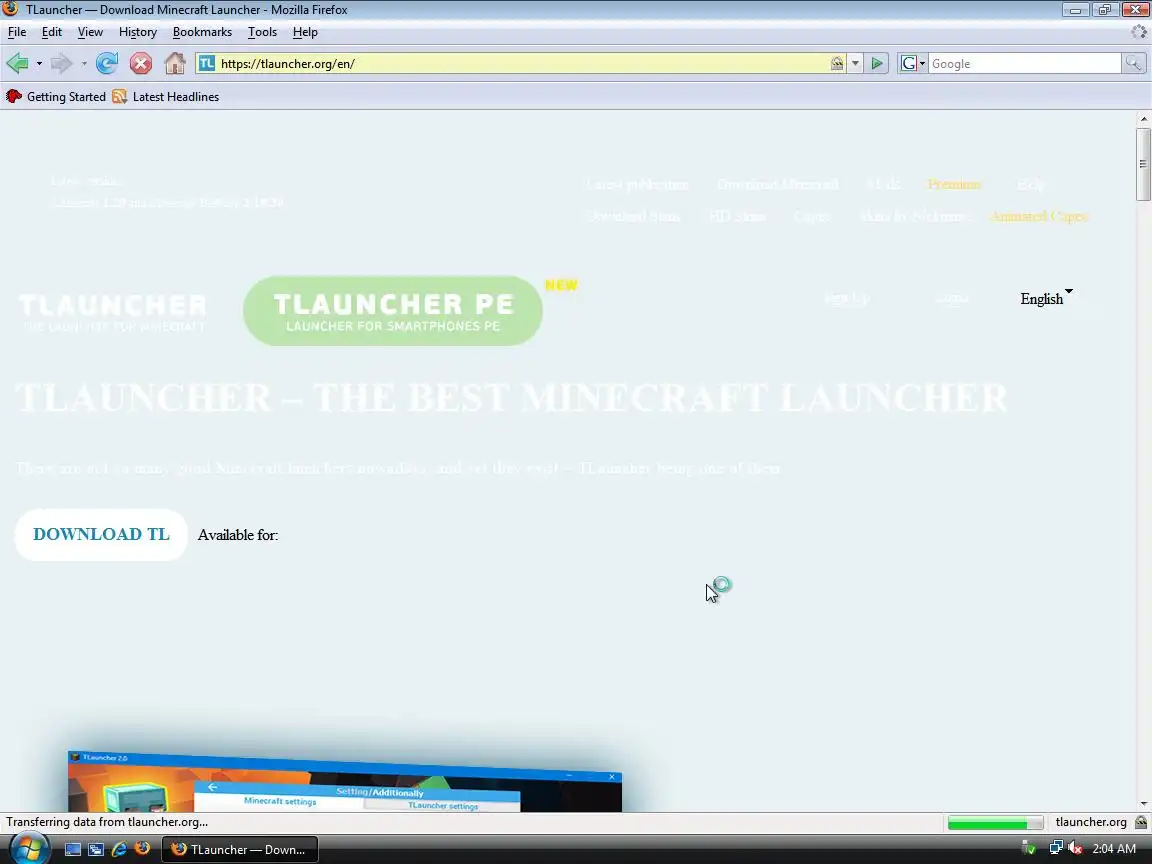Click Switch Between Windows quick launch icon
The height and width of the screenshot is (864, 1152).
pos(96,849)
